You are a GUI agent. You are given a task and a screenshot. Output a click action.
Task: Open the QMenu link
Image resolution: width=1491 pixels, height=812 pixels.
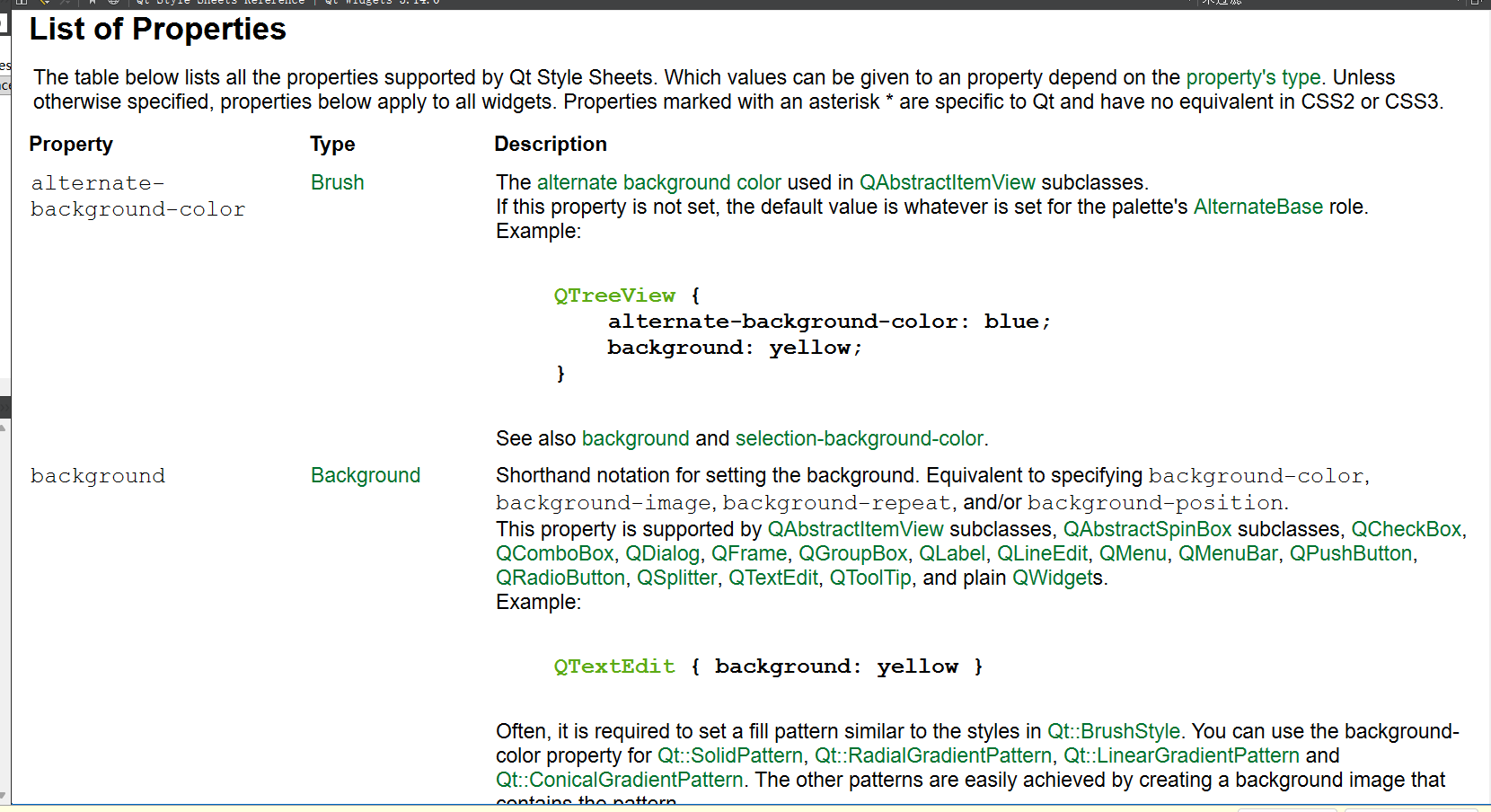[x=1134, y=553]
